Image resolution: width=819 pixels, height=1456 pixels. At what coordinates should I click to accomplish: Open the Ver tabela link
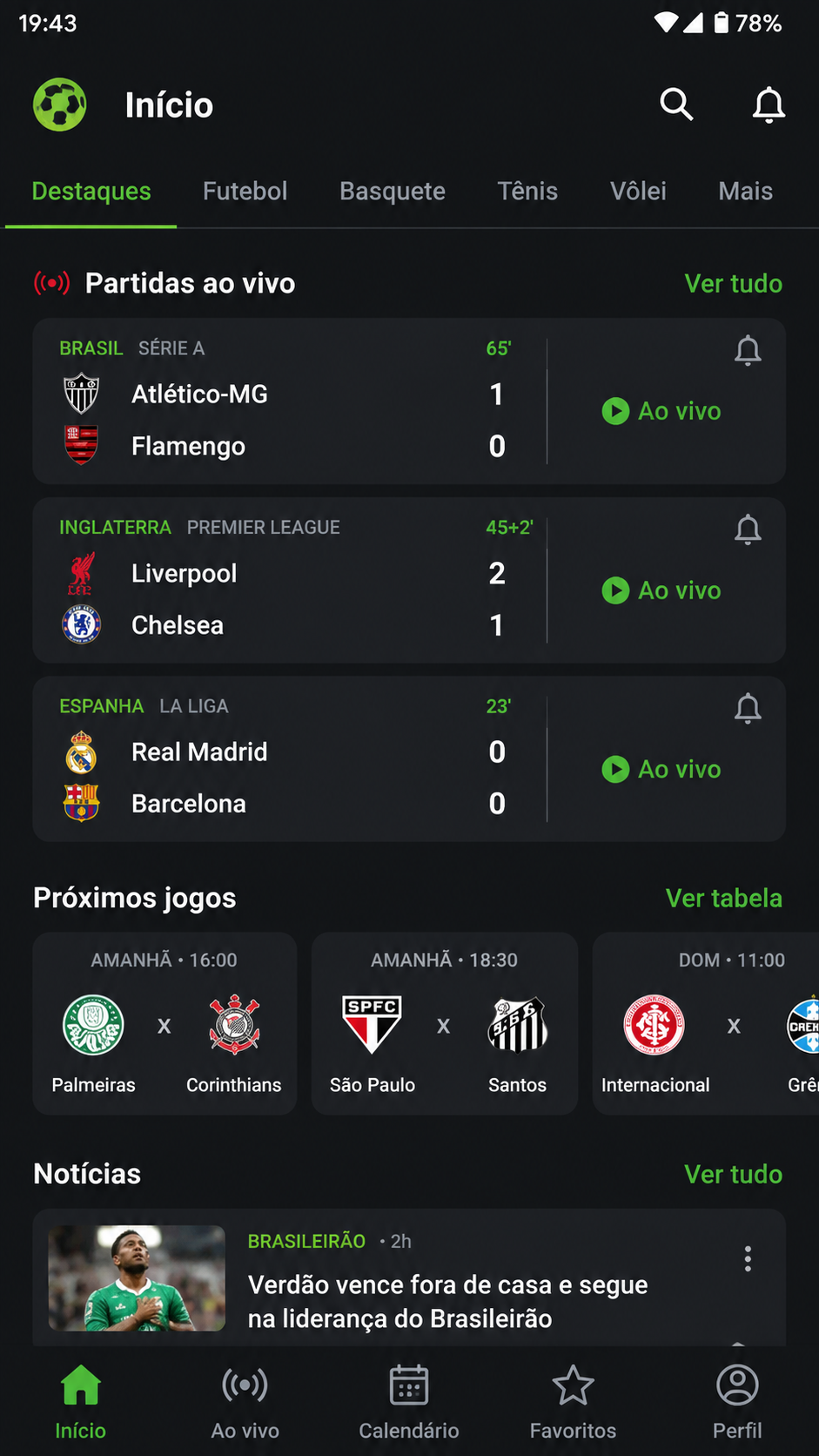(723, 898)
